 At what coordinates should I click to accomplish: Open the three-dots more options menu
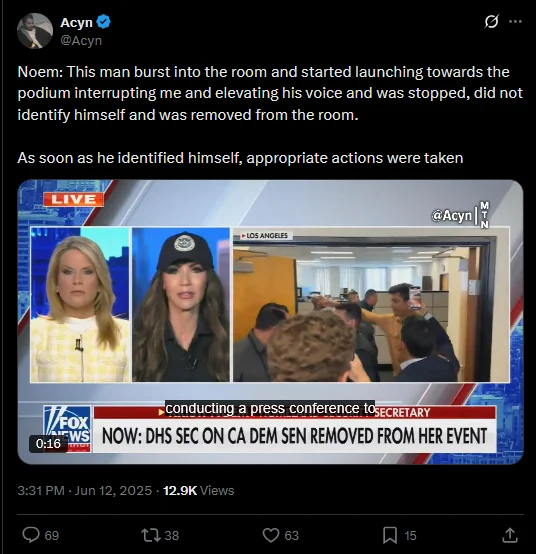[515, 22]
